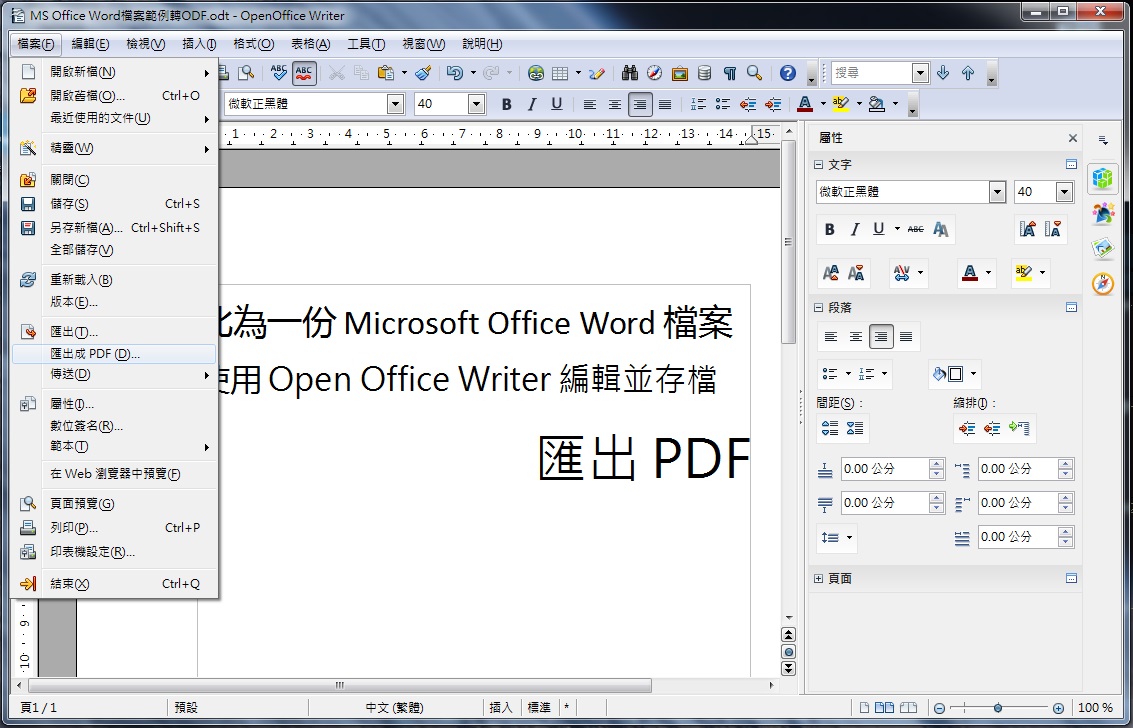This screenshot has height=728, width=1133.
Task: Toggle Italic in the formatting toolbar
Action: [532, 104]
